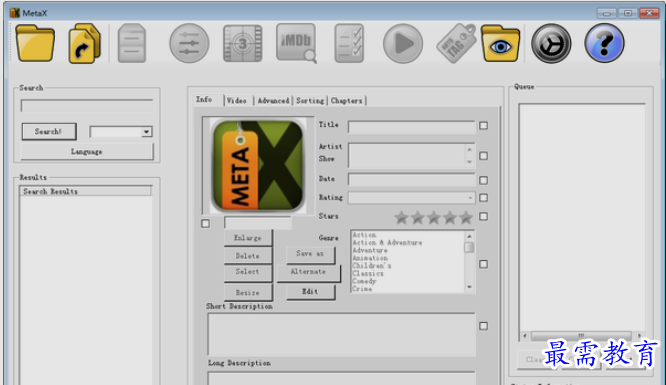The width and height of the screenshot is (666, 385).
Task: Search with the IMDb icon
Action: pos(296,43)
